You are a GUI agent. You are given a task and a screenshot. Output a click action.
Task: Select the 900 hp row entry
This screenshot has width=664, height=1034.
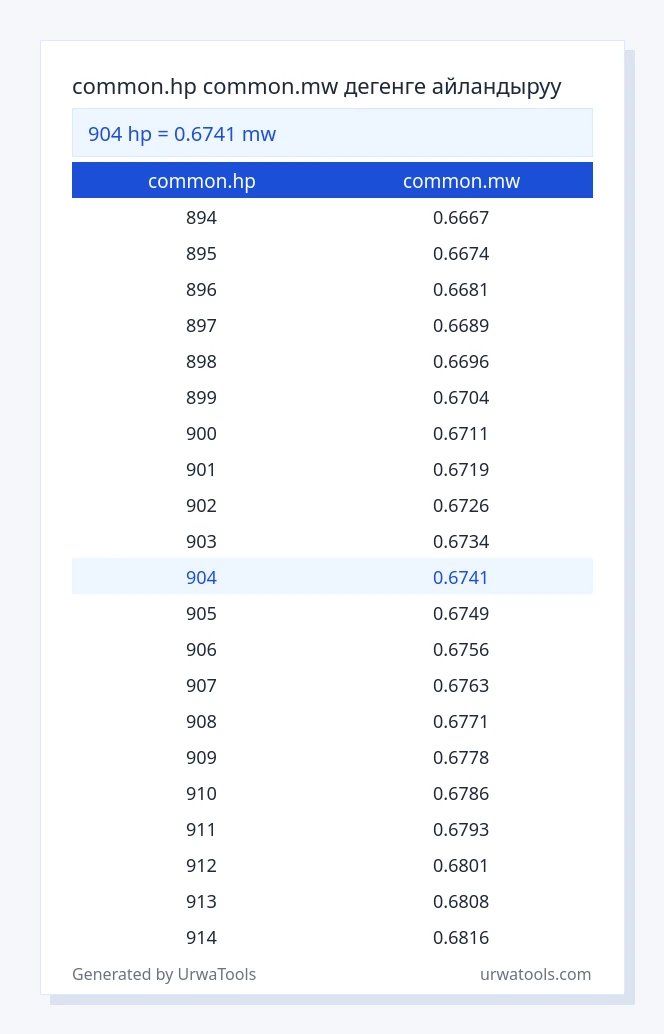[x=201, y=433]
